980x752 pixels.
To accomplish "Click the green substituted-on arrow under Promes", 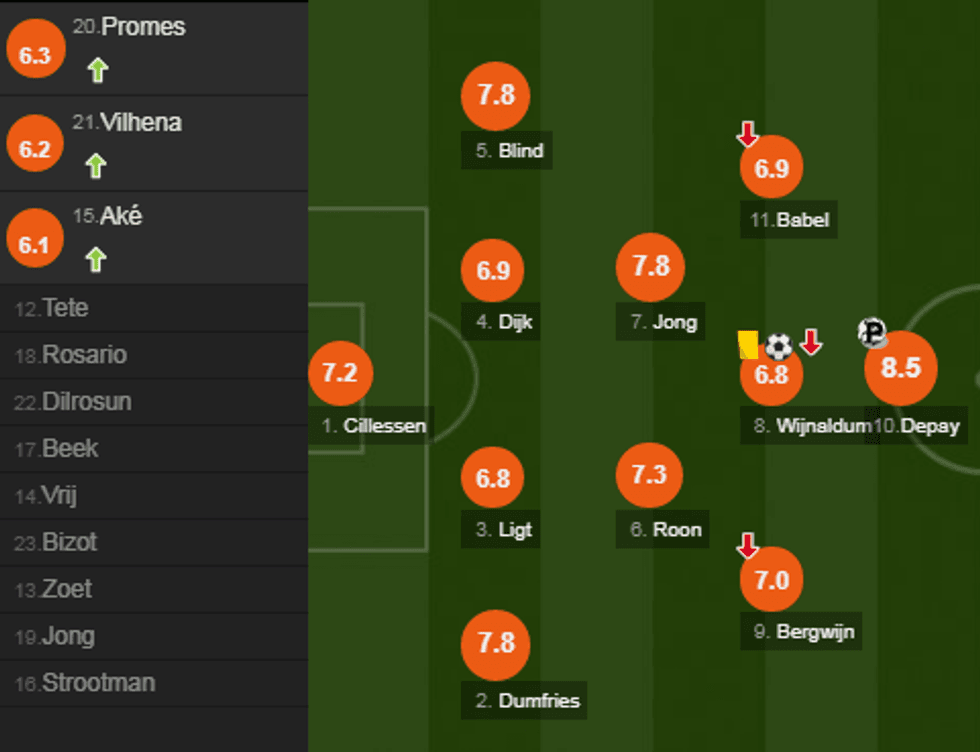I will point(97,70).
